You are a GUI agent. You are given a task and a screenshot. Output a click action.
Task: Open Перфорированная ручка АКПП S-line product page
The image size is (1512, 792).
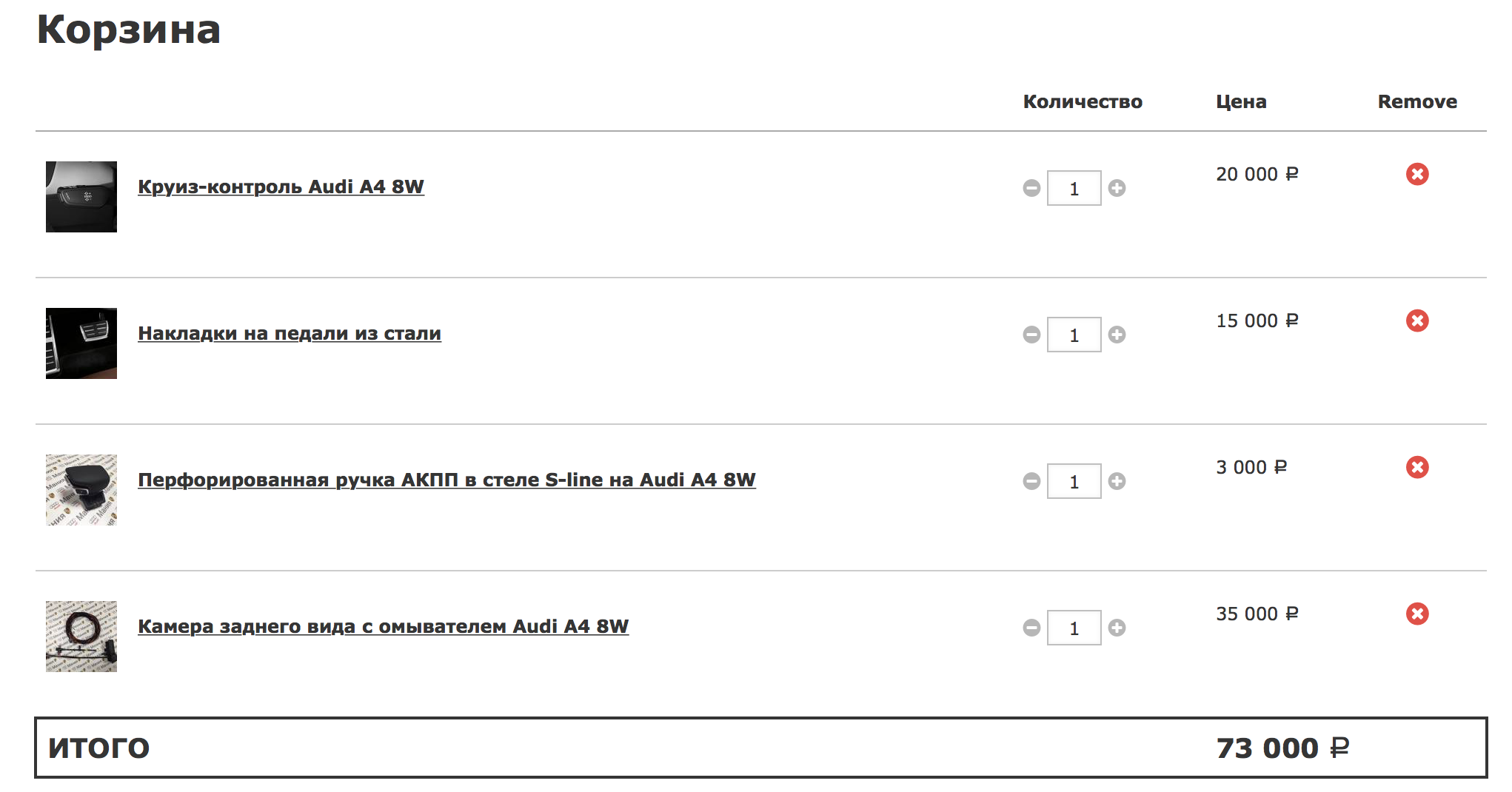pyautogui.click(x=446, y=480)
